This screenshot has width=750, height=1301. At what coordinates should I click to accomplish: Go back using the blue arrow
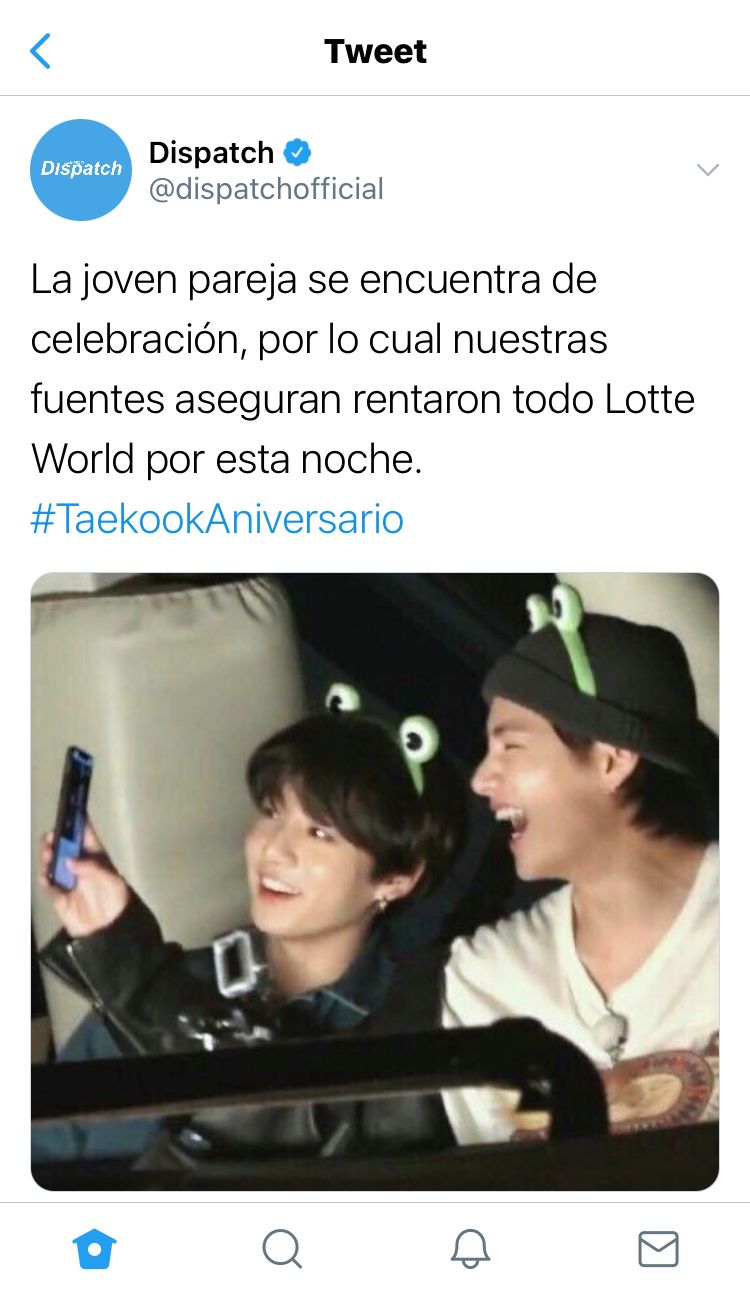(x=41, y=51)
